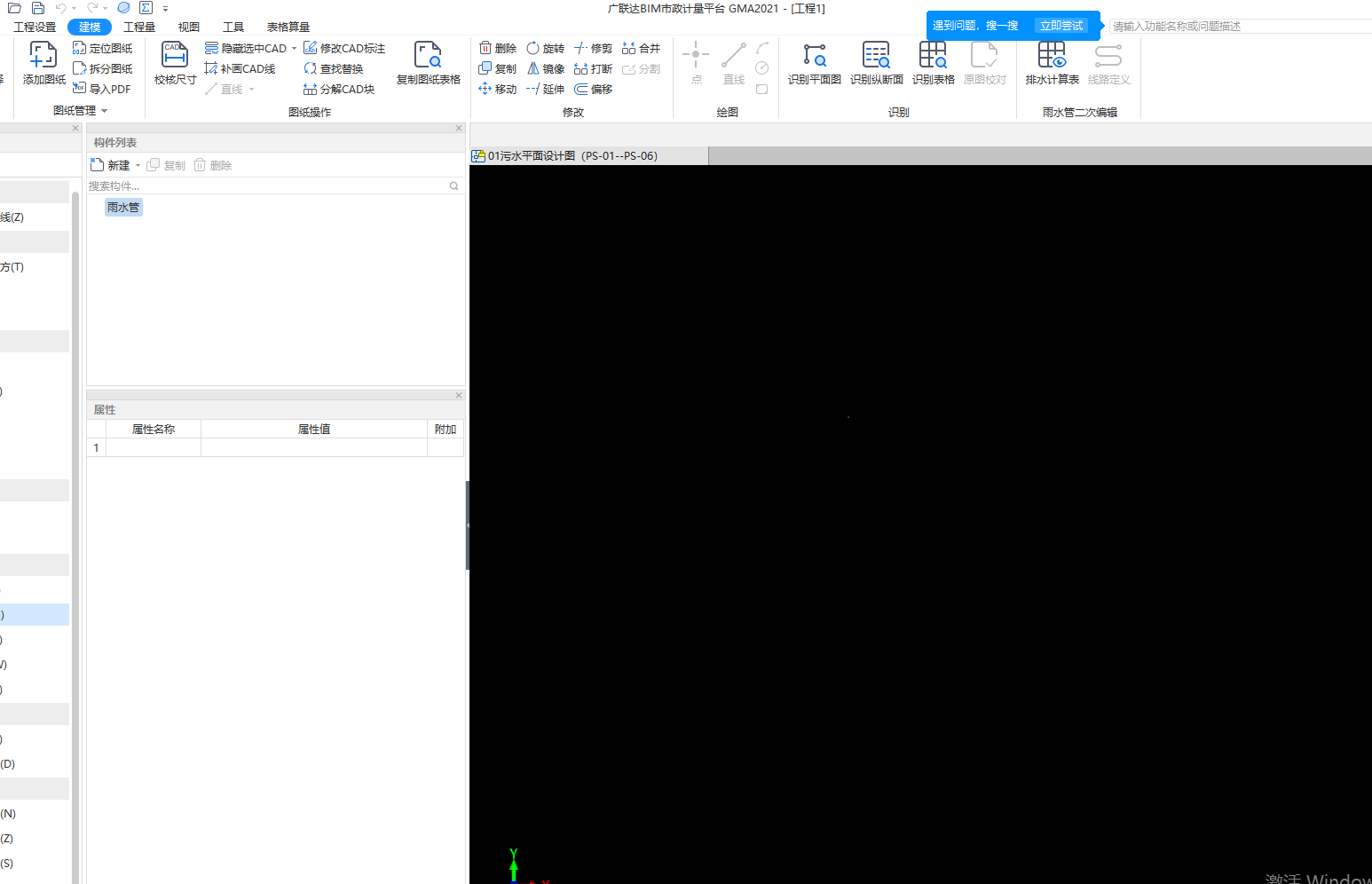The height and width of the screenshot is (884, 1372).
Task: Close the 构件列表 panel
Action: (x=459, y=129)
